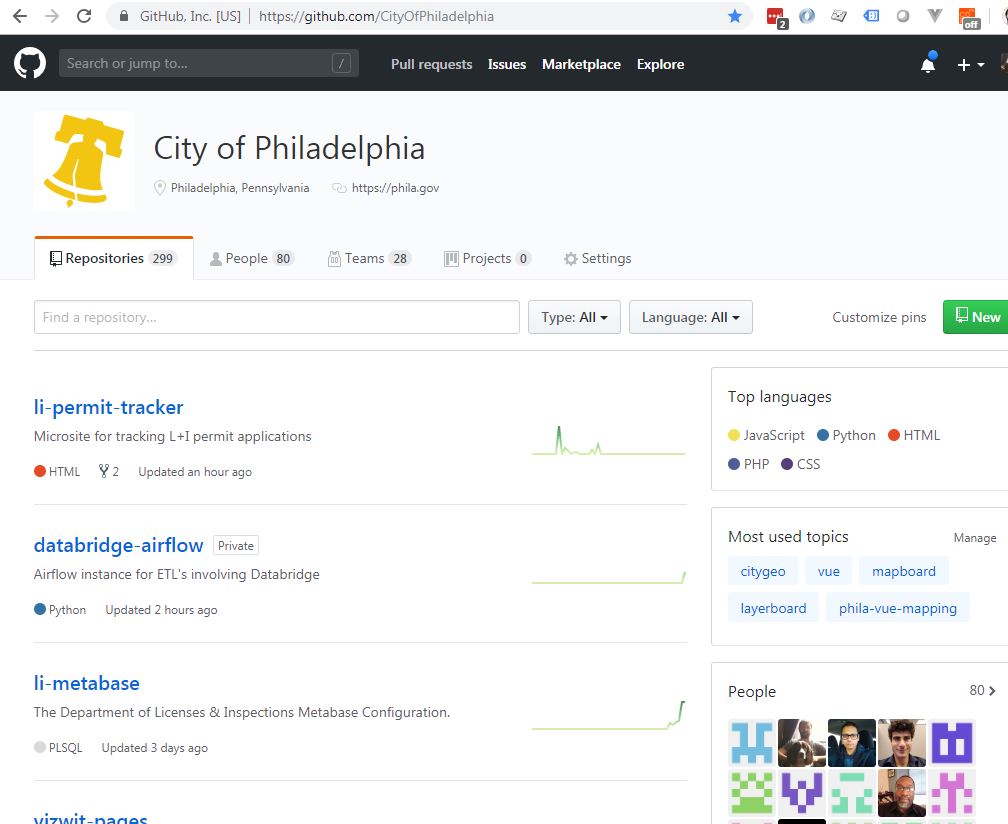Click the blue circular extension icon
The width and height of the screenshot is (1008, 824).
click(807, 16)
